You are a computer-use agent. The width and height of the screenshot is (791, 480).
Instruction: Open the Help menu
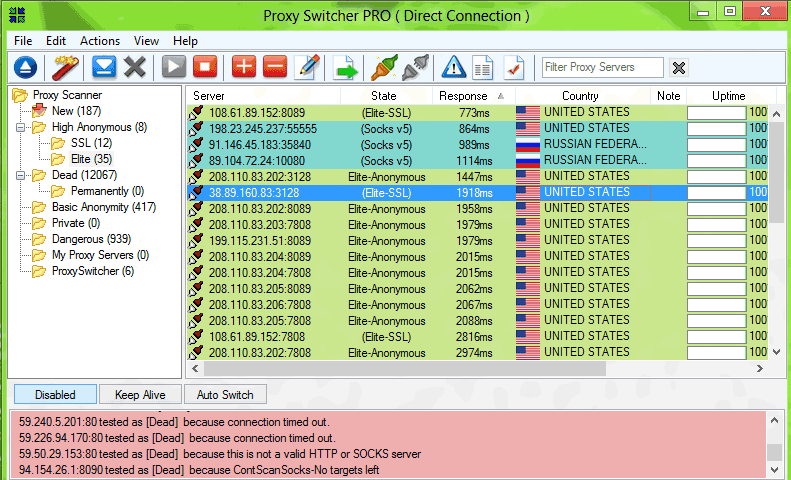point(185,41)
